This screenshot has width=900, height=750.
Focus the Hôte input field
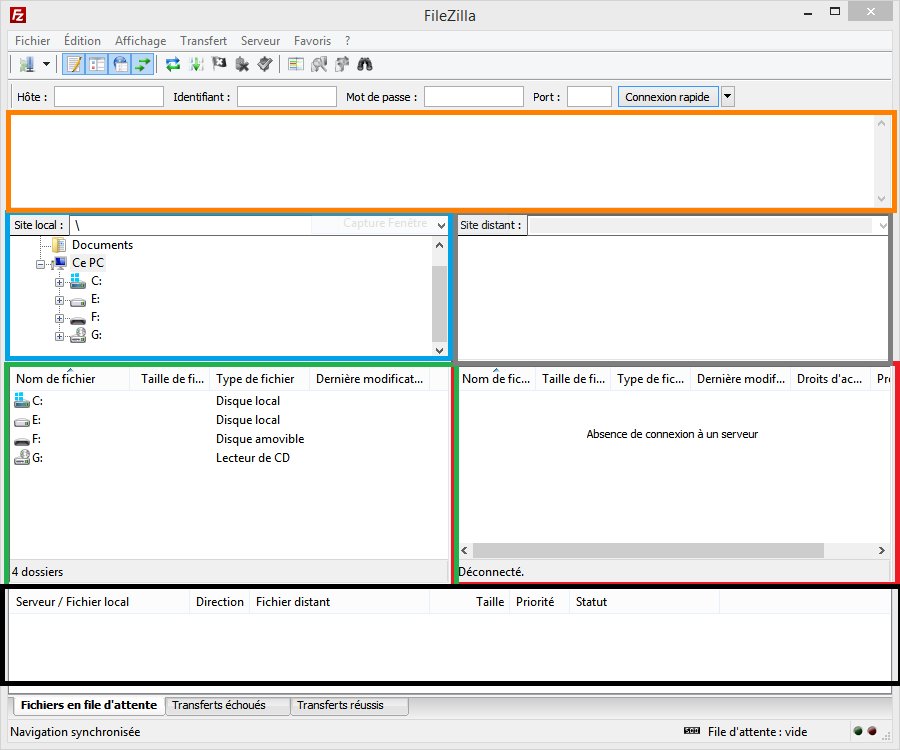109,96
